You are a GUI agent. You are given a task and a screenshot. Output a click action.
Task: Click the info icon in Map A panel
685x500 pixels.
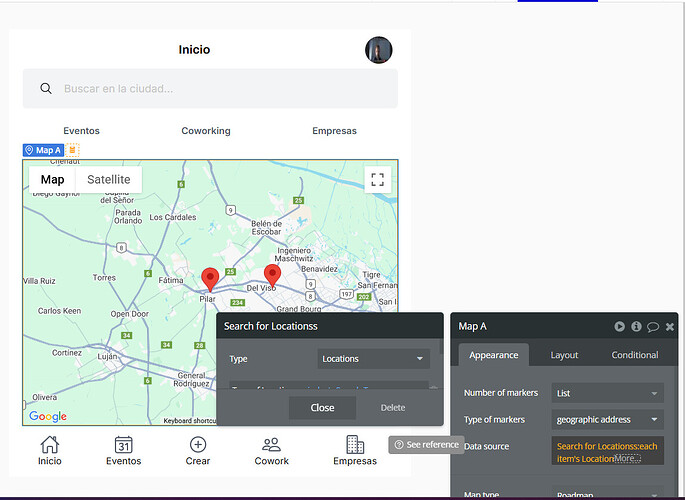point(636,326)
